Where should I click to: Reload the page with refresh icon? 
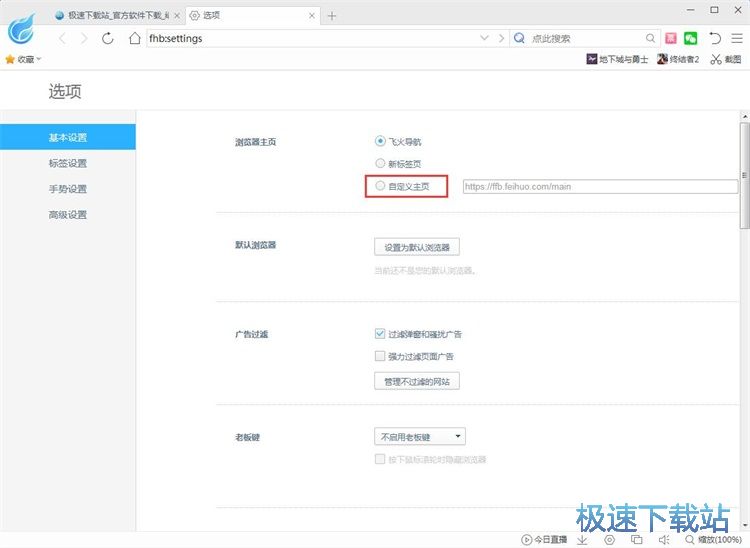[108, 38]
